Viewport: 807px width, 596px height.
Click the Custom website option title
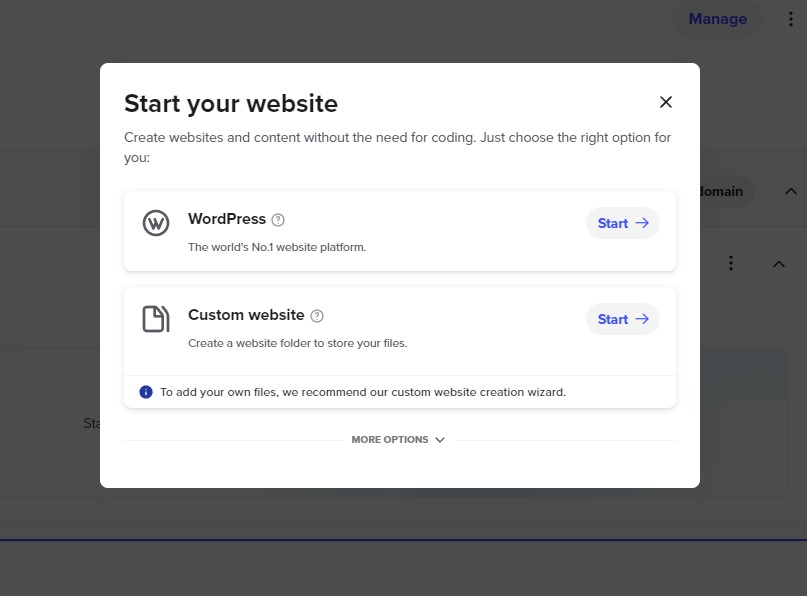click(246, 315)
